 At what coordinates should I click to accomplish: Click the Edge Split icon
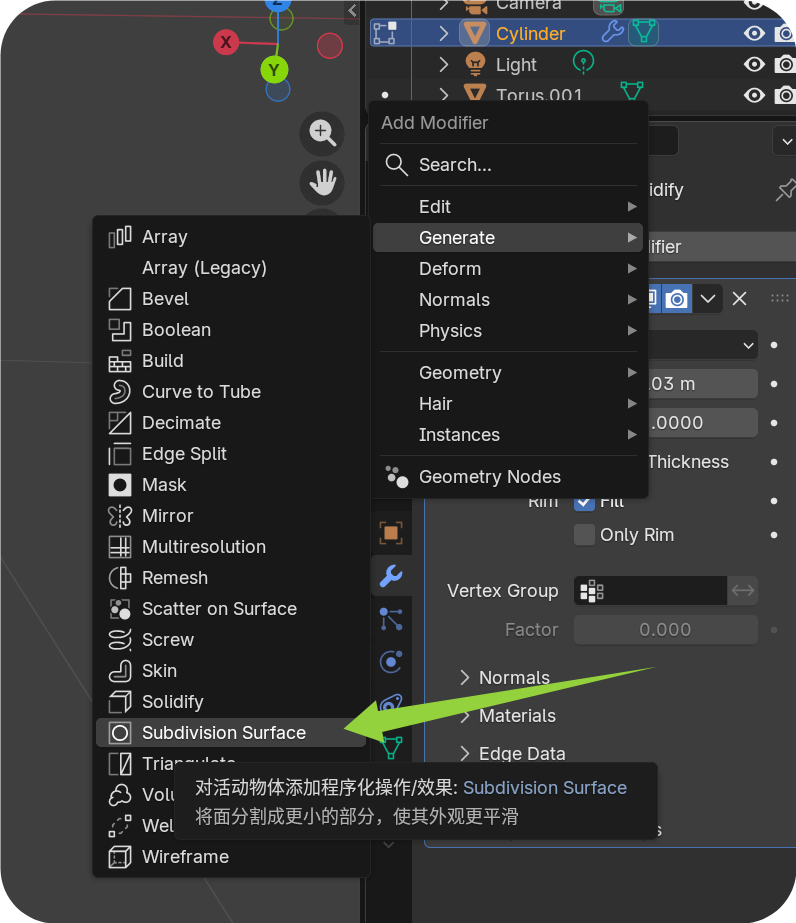click(120, 454)
